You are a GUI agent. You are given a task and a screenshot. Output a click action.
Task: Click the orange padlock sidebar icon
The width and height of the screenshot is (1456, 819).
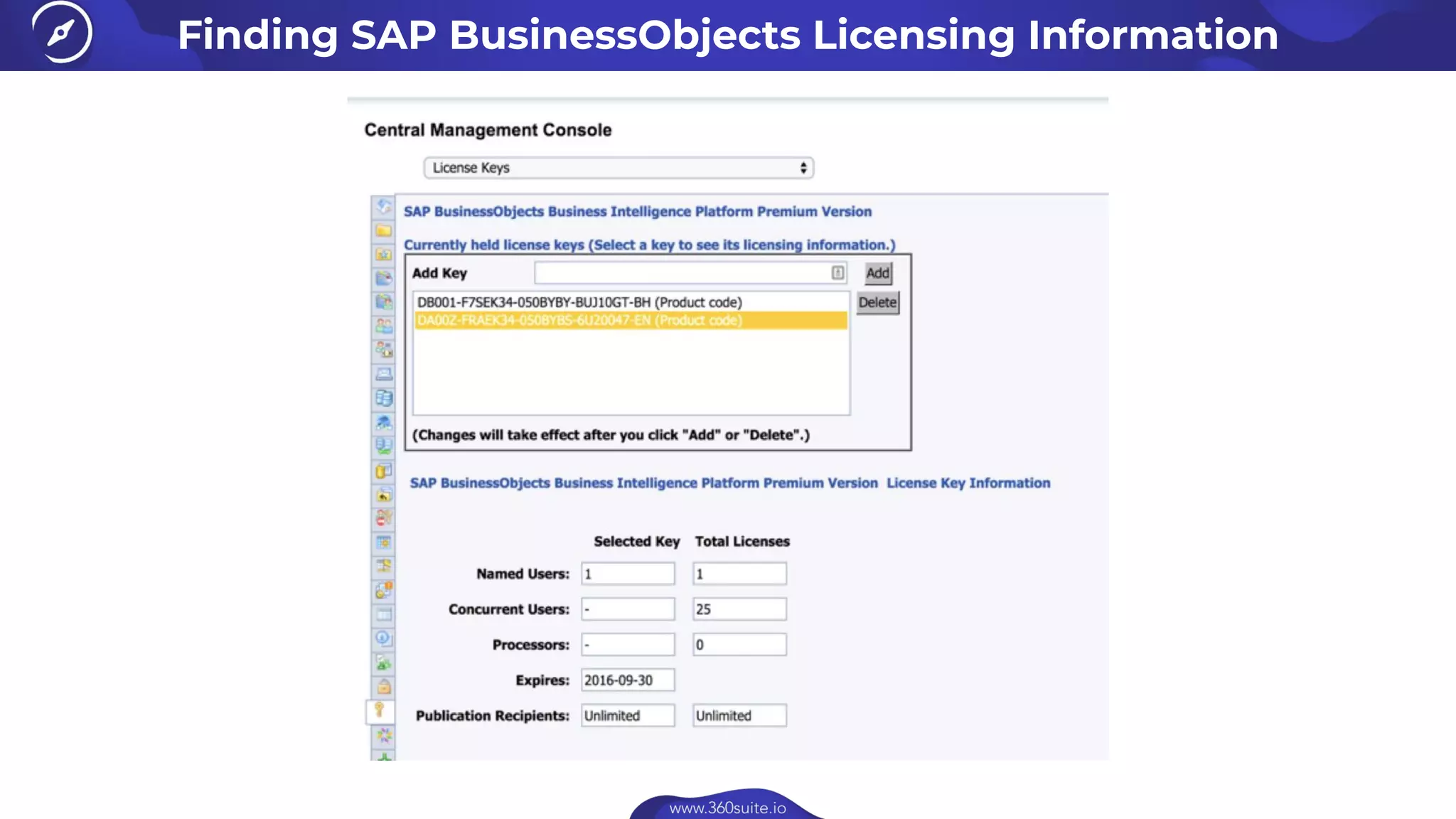click(384, 687)
